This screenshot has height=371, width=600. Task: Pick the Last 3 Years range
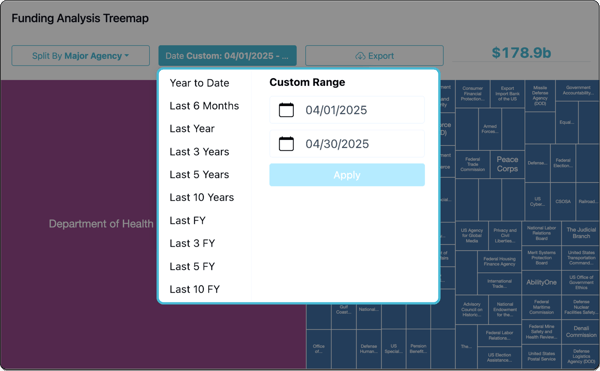[x=199, y=152]
